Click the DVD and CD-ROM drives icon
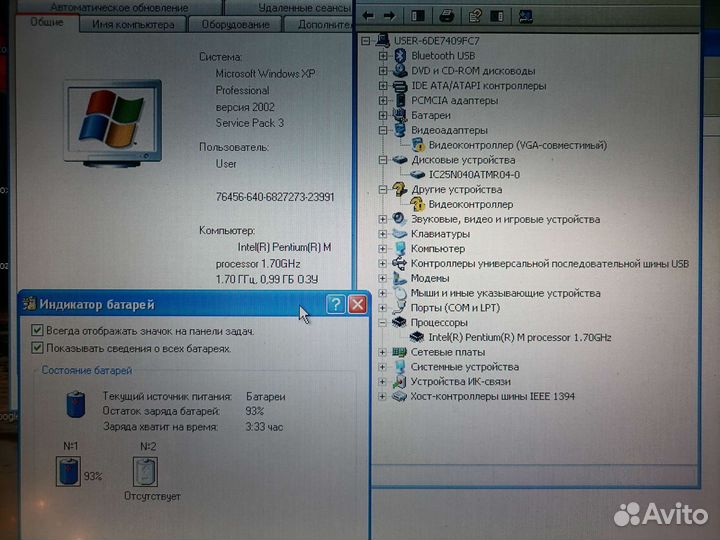Viewport: 720px width, 540px height. pyautogui.click(x=400, y=71)
